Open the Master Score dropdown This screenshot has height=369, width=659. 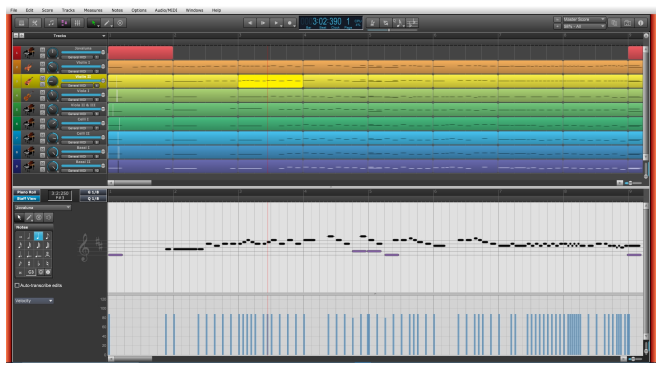[x=584, y=19]
